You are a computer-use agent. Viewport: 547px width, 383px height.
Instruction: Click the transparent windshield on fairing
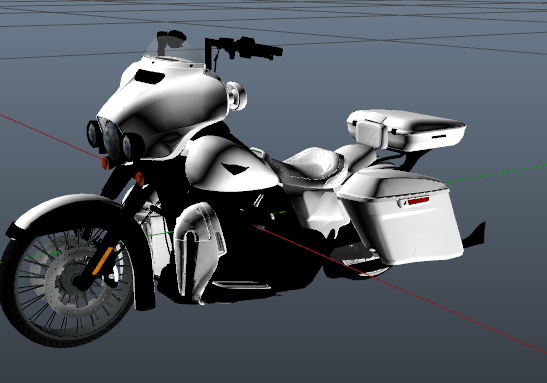pos(174,52)
